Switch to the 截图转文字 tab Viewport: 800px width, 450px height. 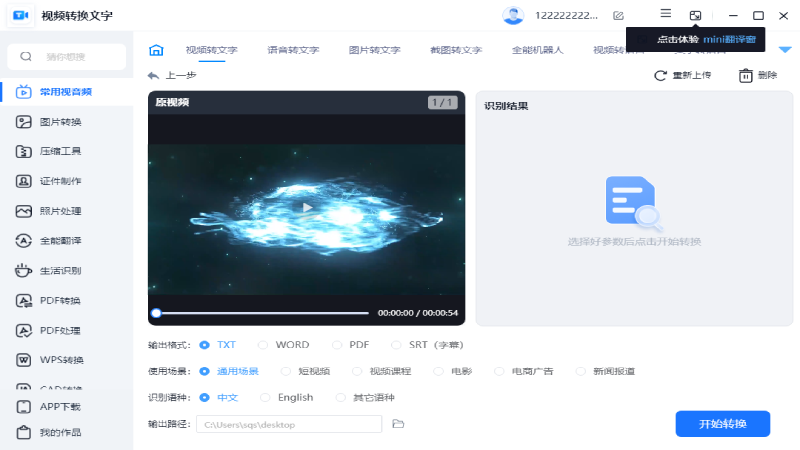456,50
